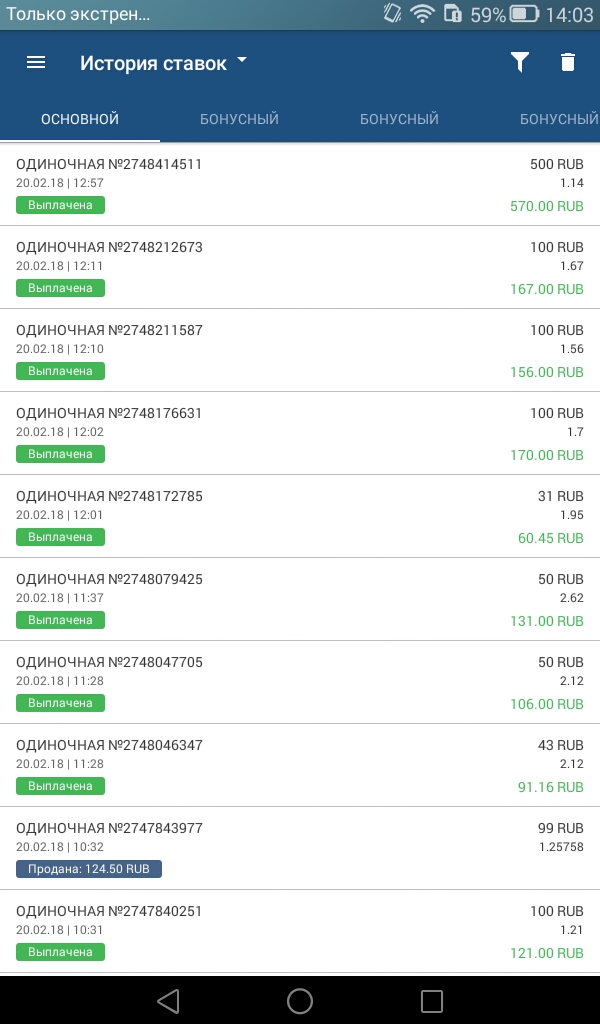Image resolution: width=600 pixels, height=1024 pixels.
Task: Tap the battery status icon
Action: pos(524,14)
